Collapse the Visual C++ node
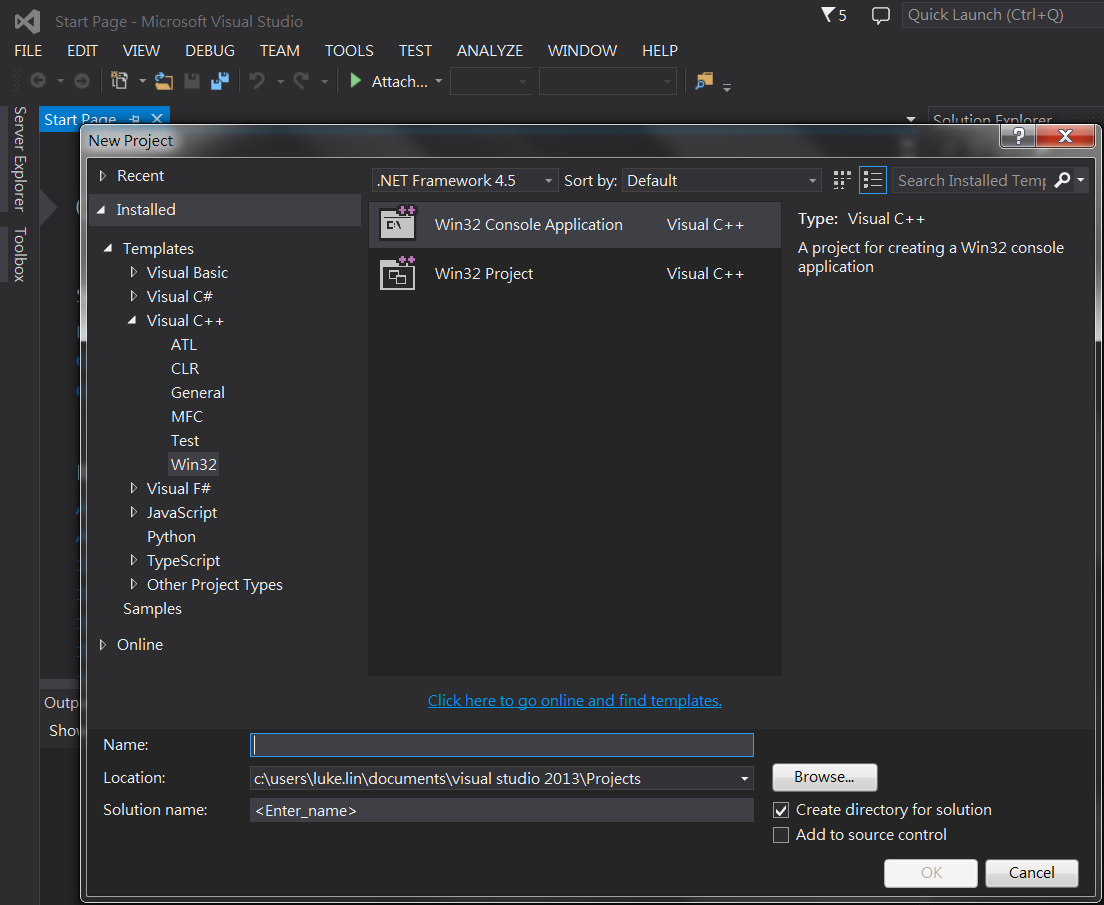1104x905 pixels. [132, 320]
